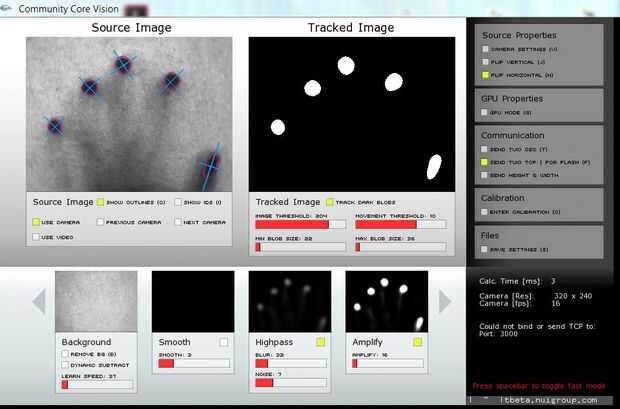Image resolution: width=620 pixels, height=409 pixels.
Task: Click the Tracked Image blob view
Action: pos(352,114)
